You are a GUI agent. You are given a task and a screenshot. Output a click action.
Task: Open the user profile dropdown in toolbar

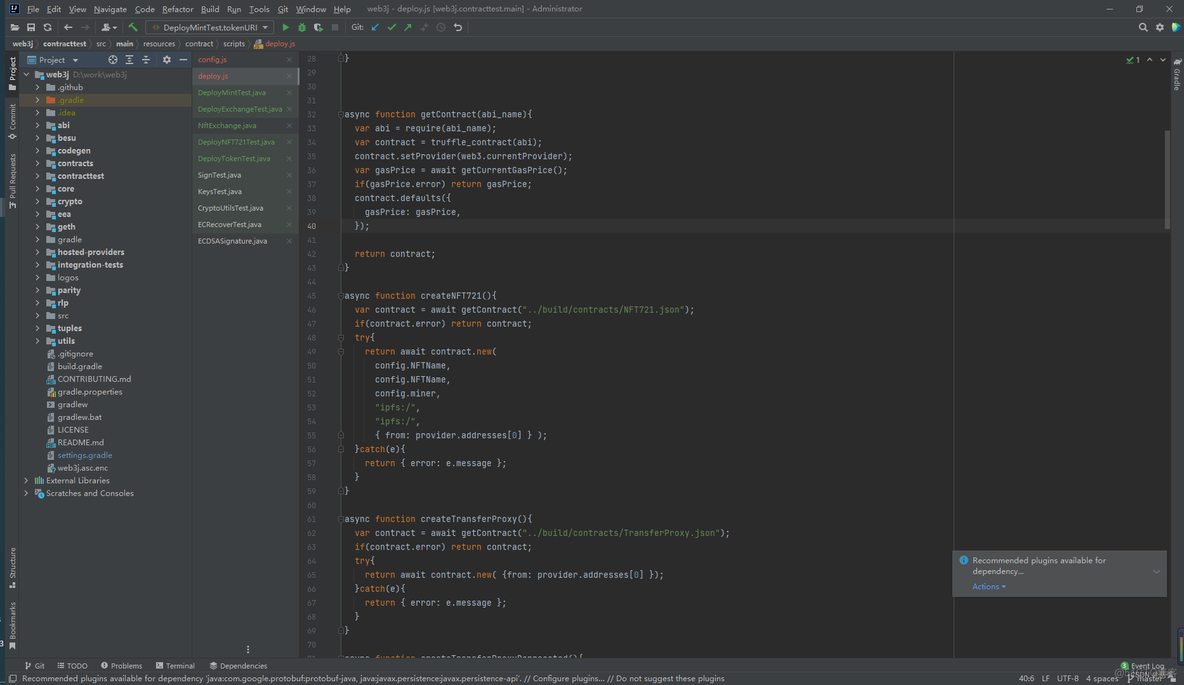click(109, 27)
